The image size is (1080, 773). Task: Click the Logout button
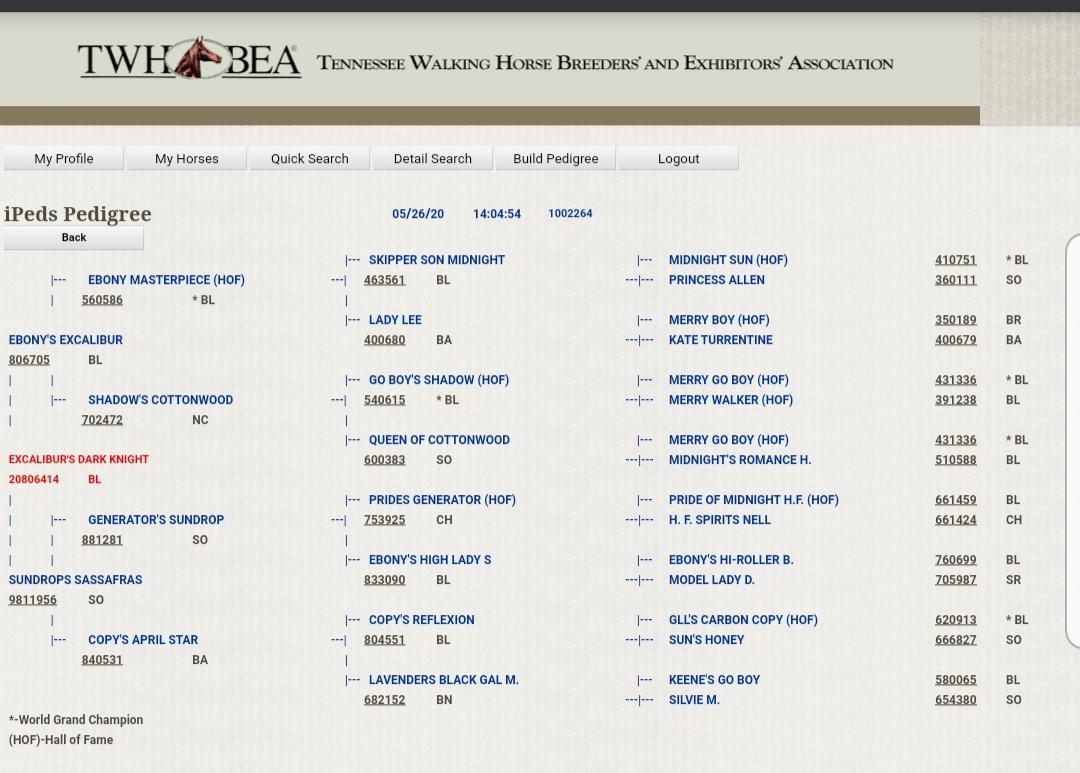(679, 158)
